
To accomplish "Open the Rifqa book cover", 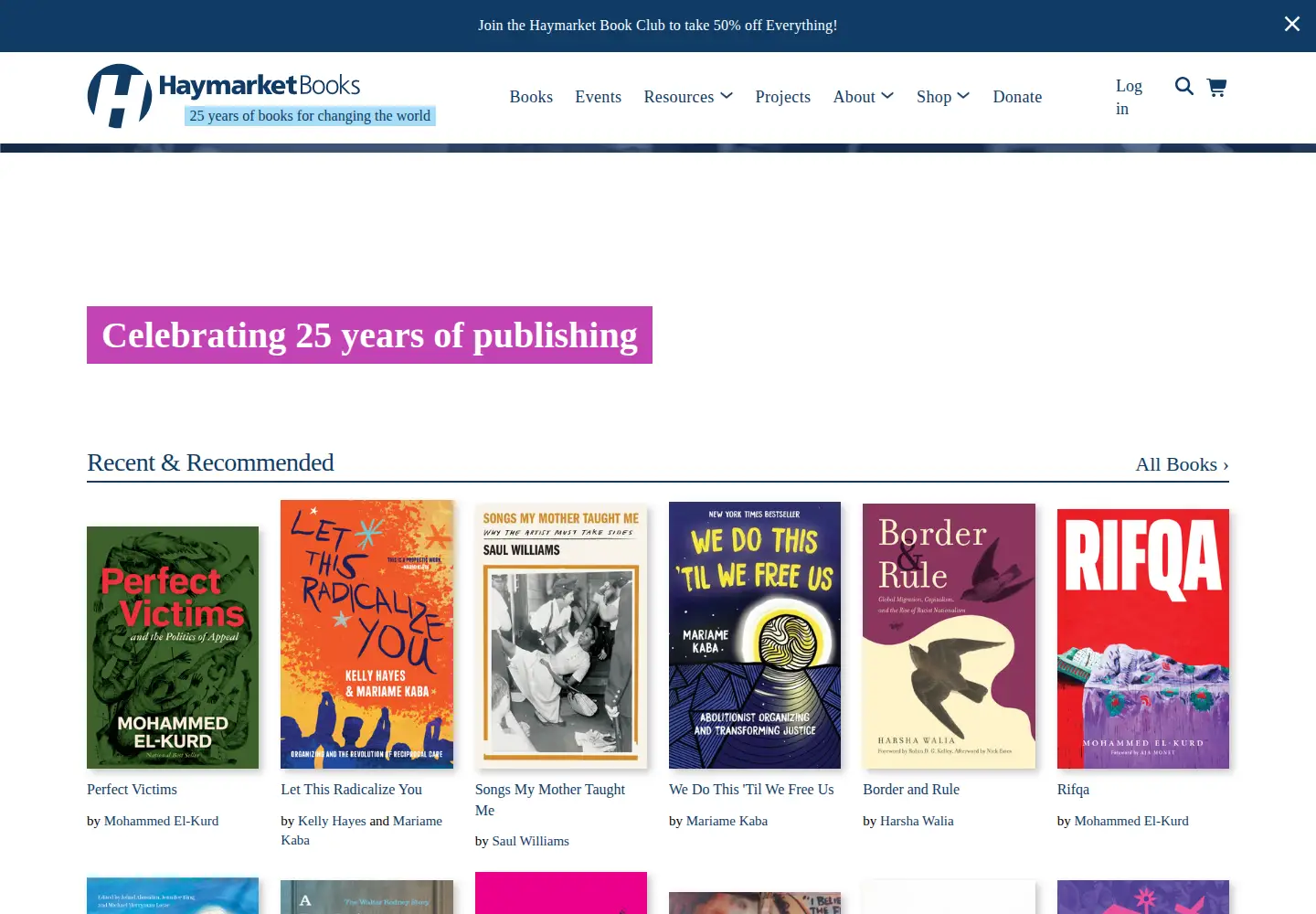I will (x=1143, y=639).
